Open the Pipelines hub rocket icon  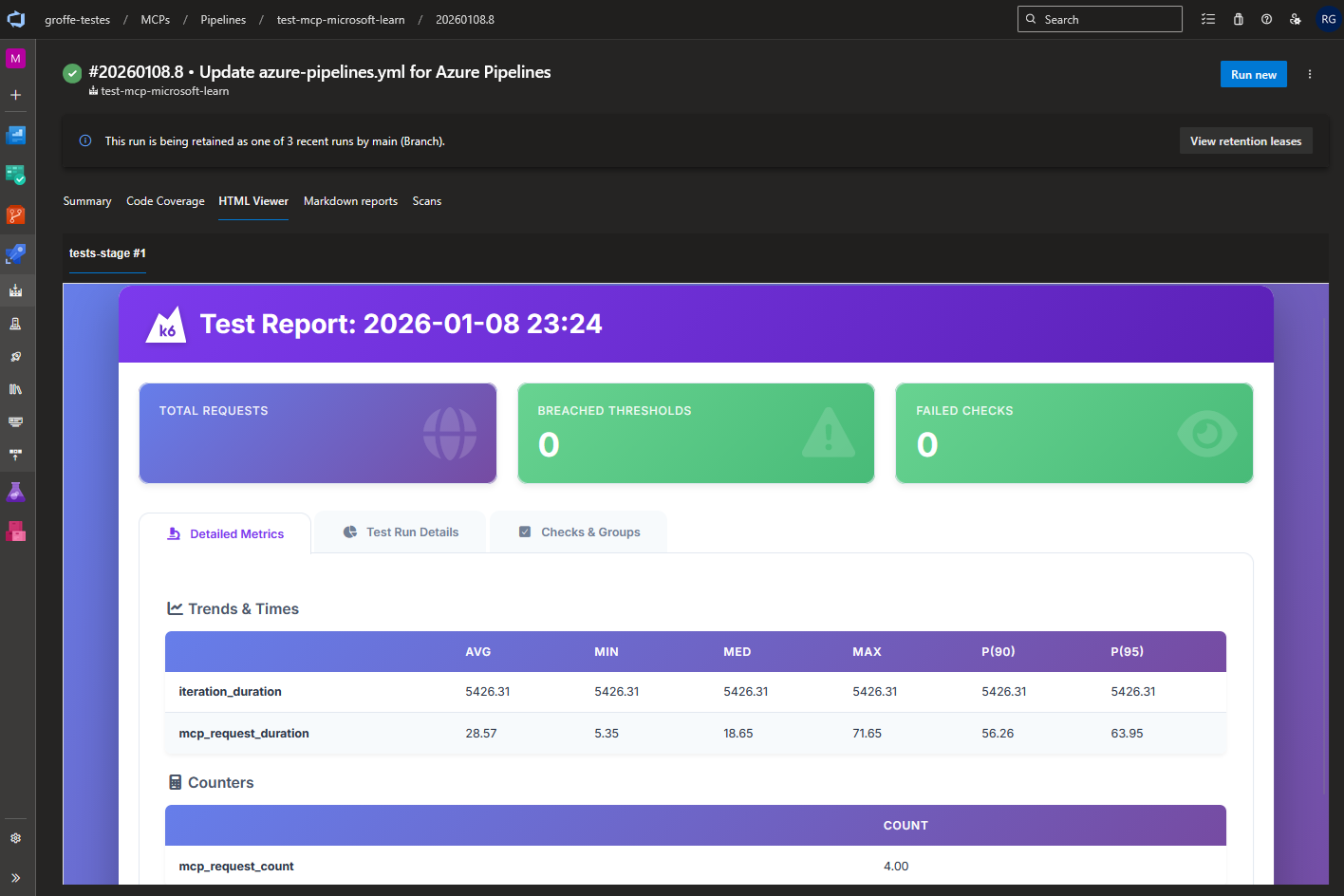(x=15, y=254)
